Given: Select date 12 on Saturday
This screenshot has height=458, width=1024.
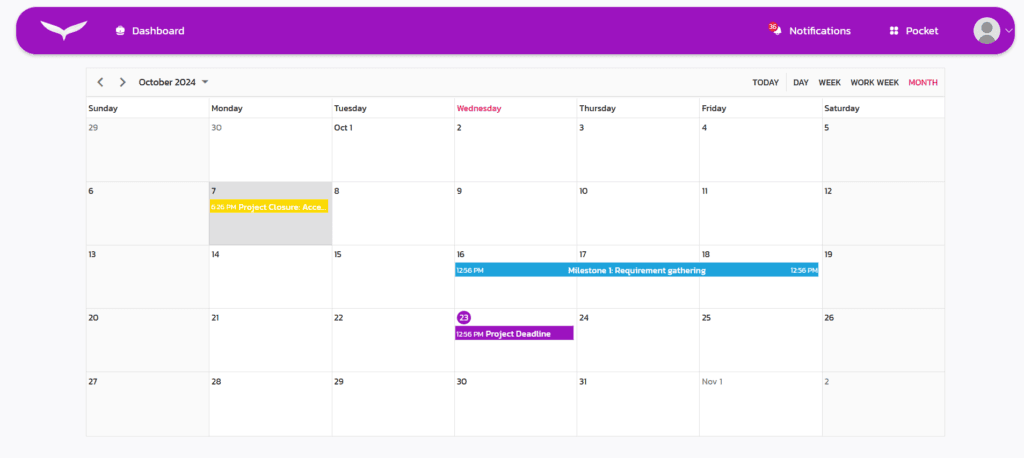Looking at the screenshot, I should pos(828,191).
